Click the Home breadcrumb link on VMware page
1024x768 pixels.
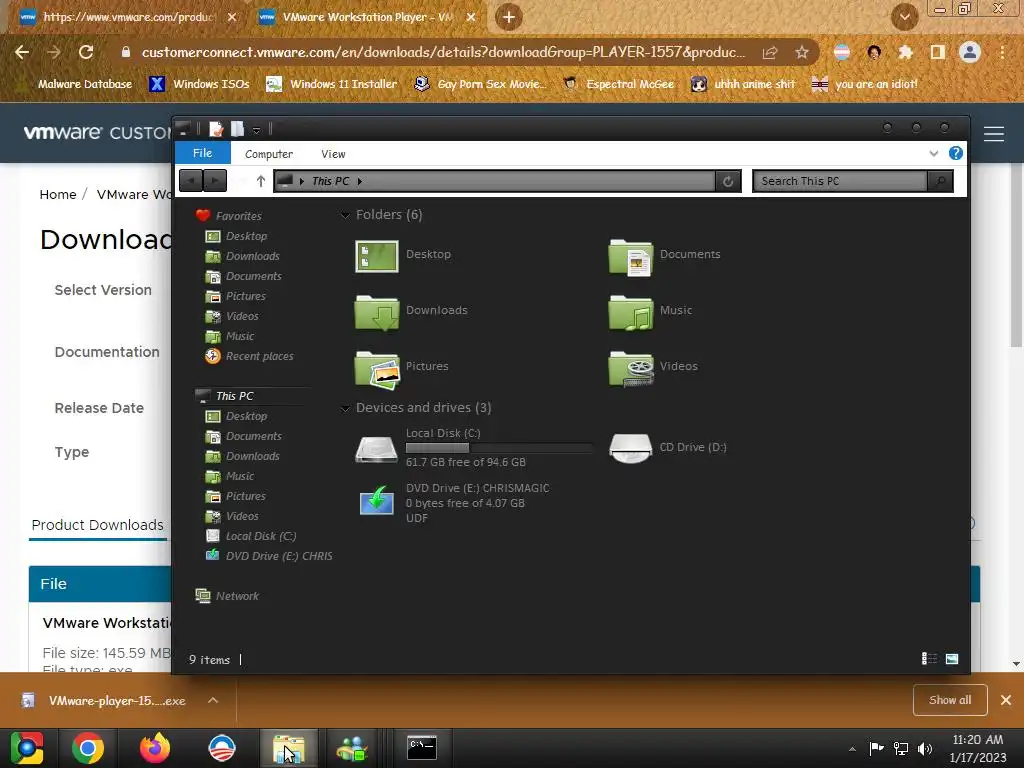[57, 195]
